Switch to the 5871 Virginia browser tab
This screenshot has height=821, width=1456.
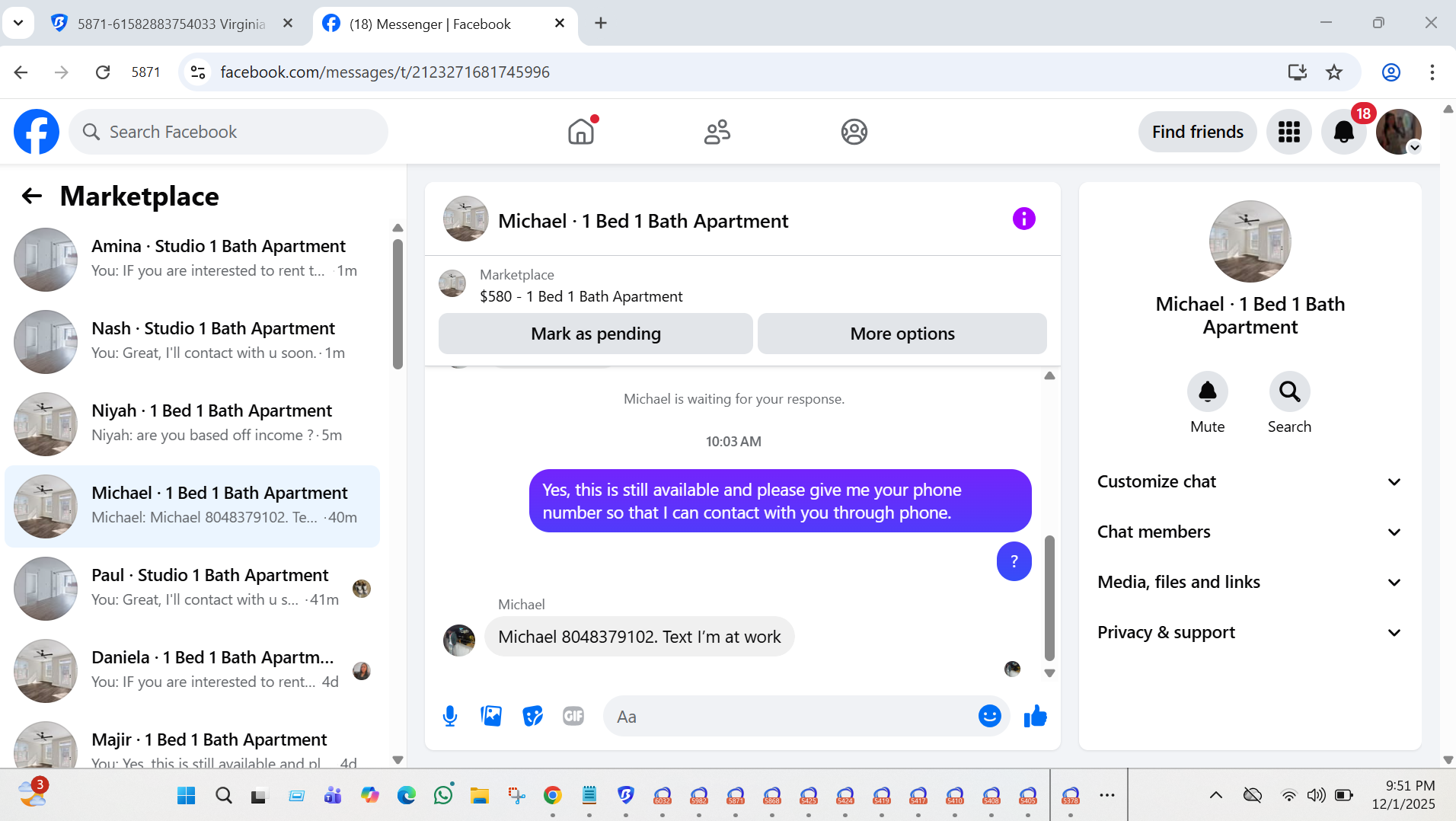tap(172, 24)
